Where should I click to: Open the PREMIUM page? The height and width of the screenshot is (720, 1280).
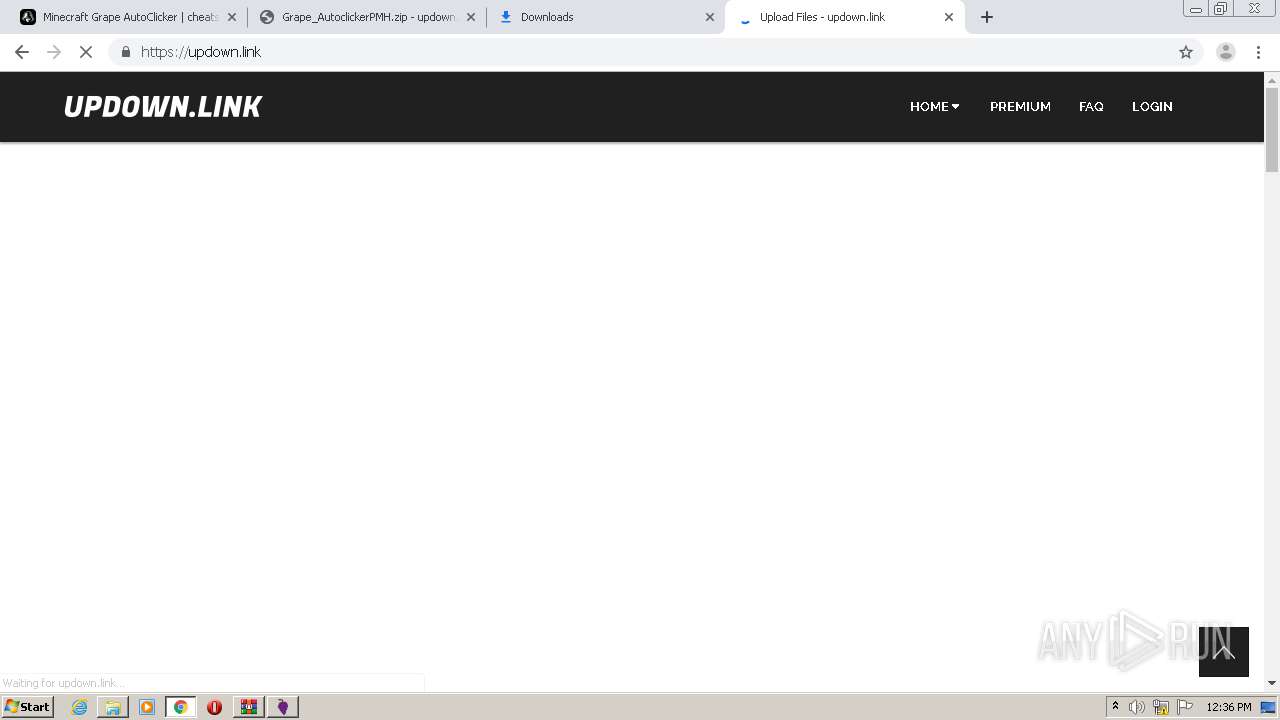point(1020,106)
